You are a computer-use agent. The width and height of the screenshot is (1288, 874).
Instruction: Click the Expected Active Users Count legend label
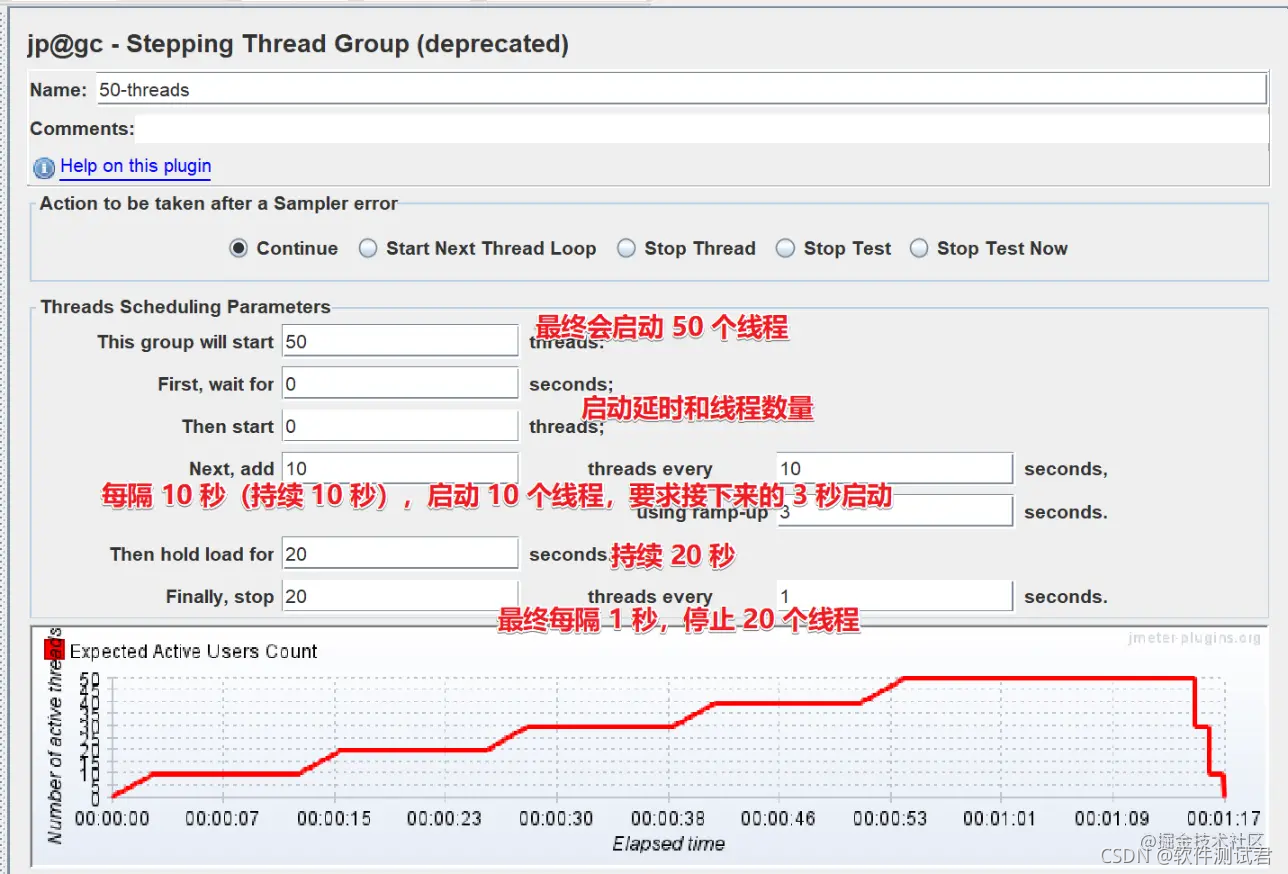tap(193, 651)
